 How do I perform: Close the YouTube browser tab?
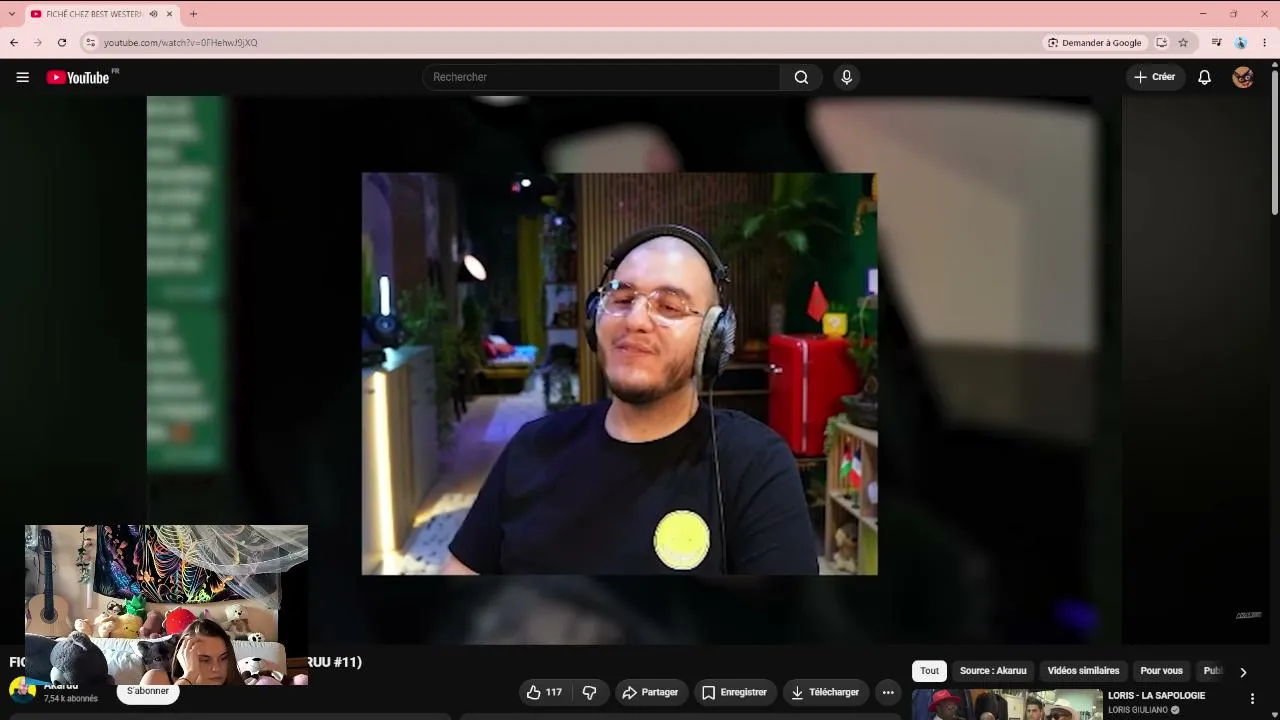pyautogui.click(x=169, y=14)
